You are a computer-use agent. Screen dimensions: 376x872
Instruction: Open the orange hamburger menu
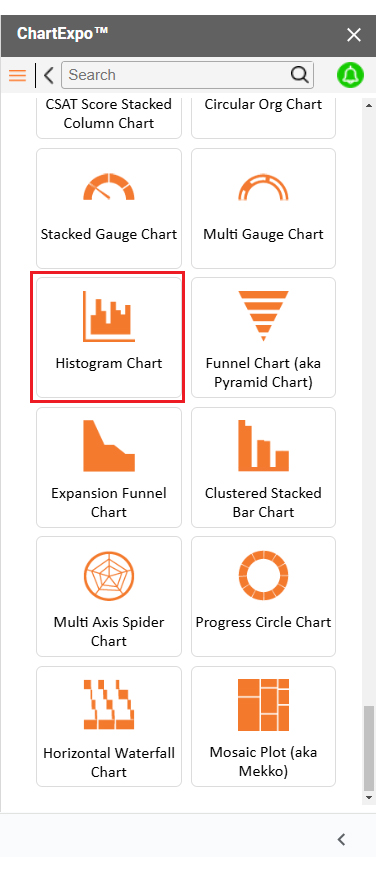click(18, 75)
